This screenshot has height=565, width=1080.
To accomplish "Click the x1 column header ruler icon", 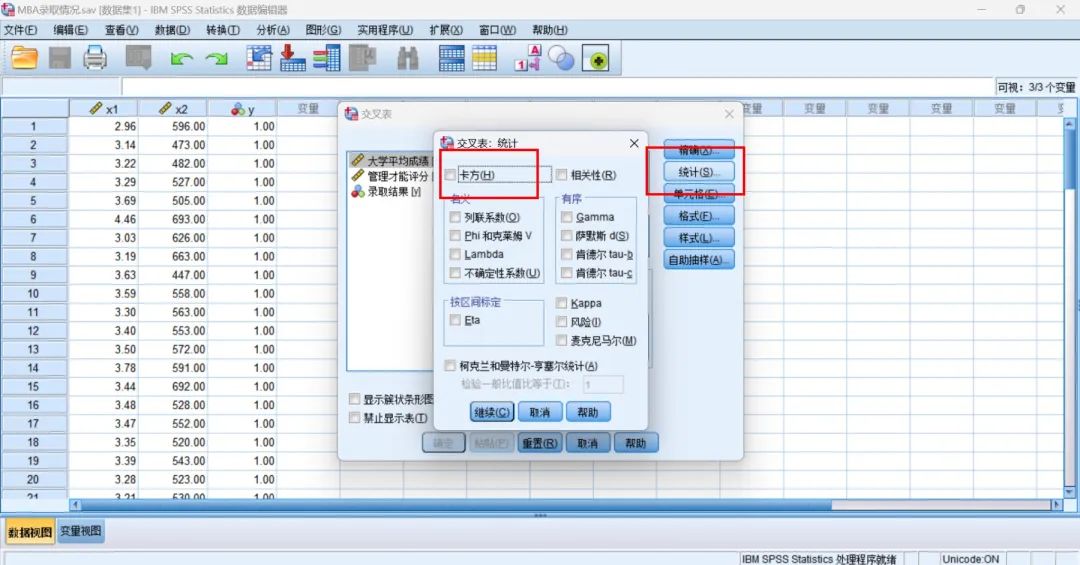I will coord(96,109).
